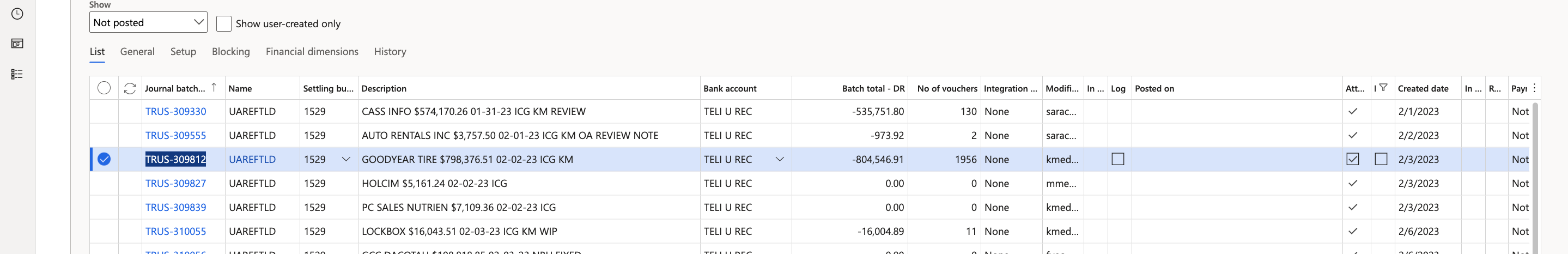Viewport: 1568px width, 254px height.
Task: Open the Modules list icon in sidebar
Action: 17,74
